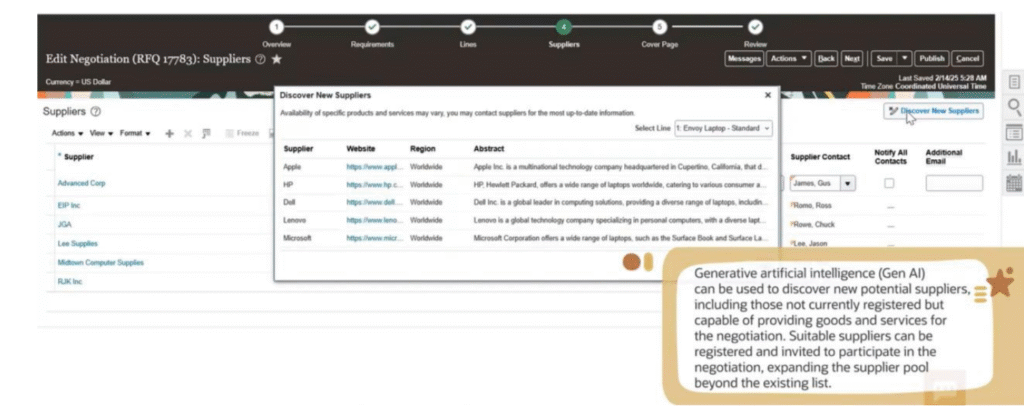Open the Lee Supplies supplier link
This screenshot has height=406, width=1024.
point(77,243)
